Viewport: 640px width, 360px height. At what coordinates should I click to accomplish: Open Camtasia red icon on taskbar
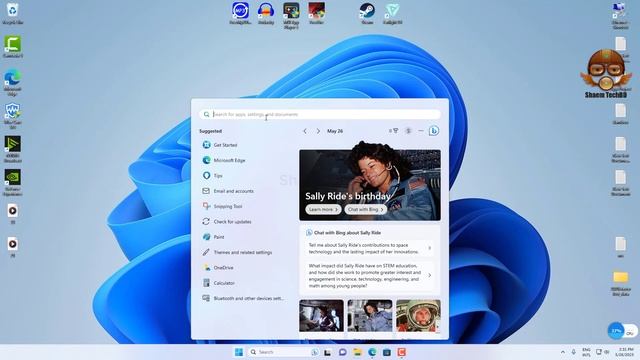[402, 352]
